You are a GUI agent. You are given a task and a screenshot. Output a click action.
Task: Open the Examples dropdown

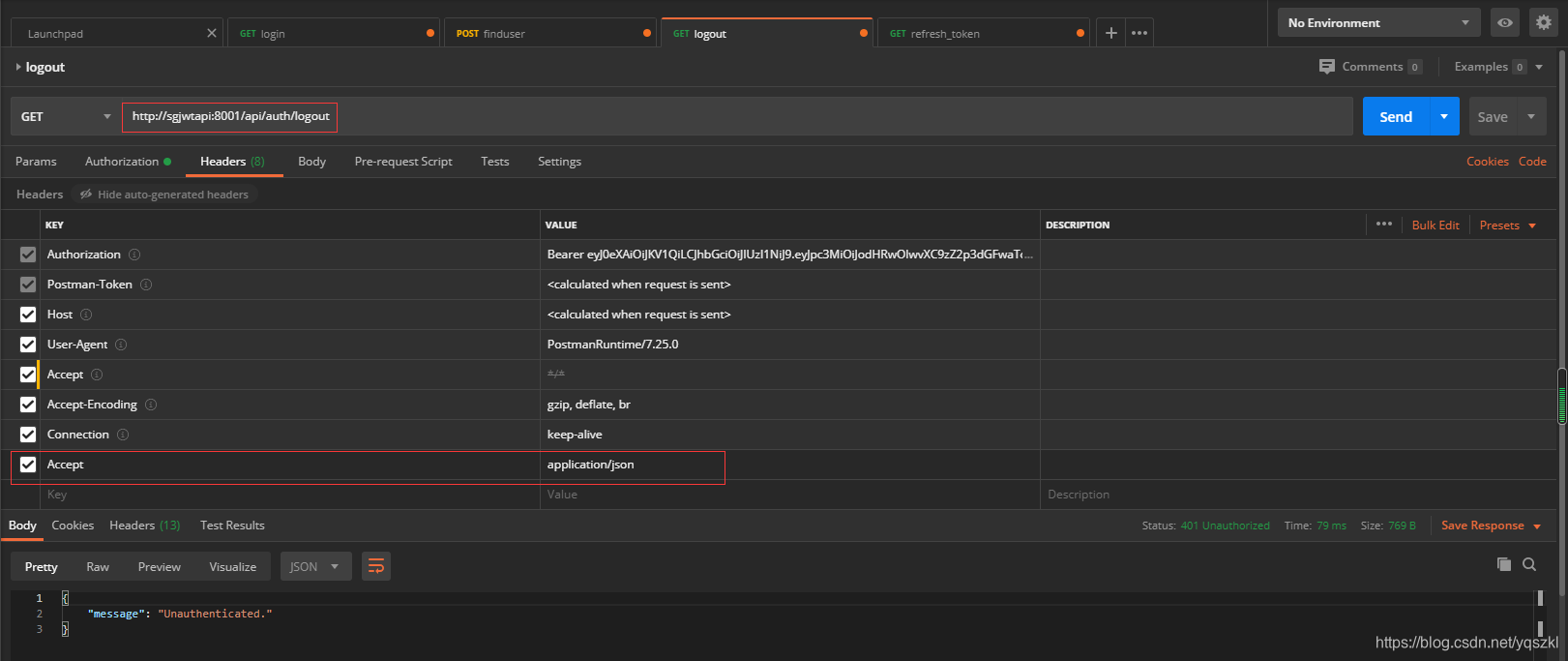point(1498,67)
